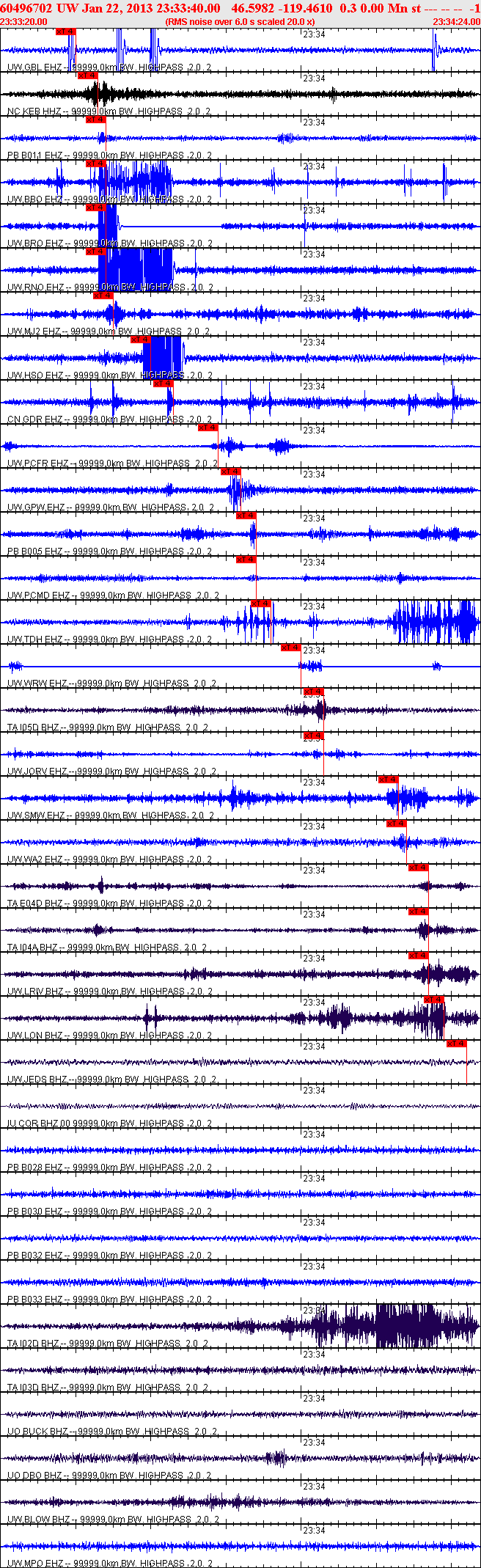Click the coordinates '46.5982 -119.4610'

(x=282, y=8)
